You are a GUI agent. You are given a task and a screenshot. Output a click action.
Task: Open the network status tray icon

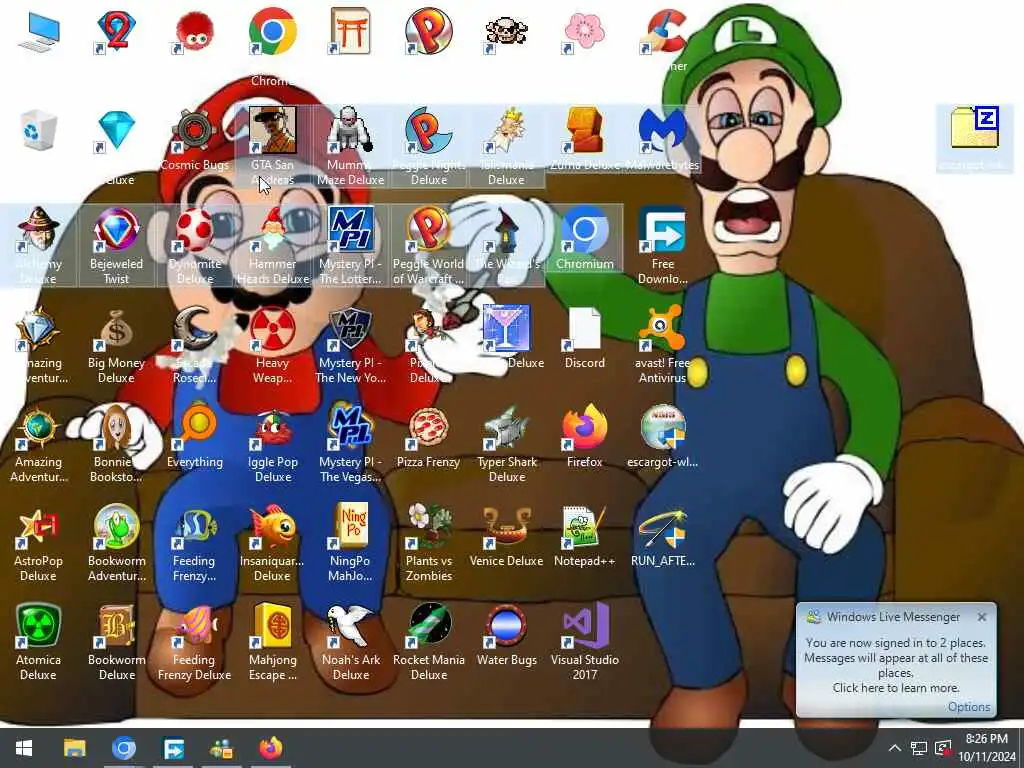[919, 748]
